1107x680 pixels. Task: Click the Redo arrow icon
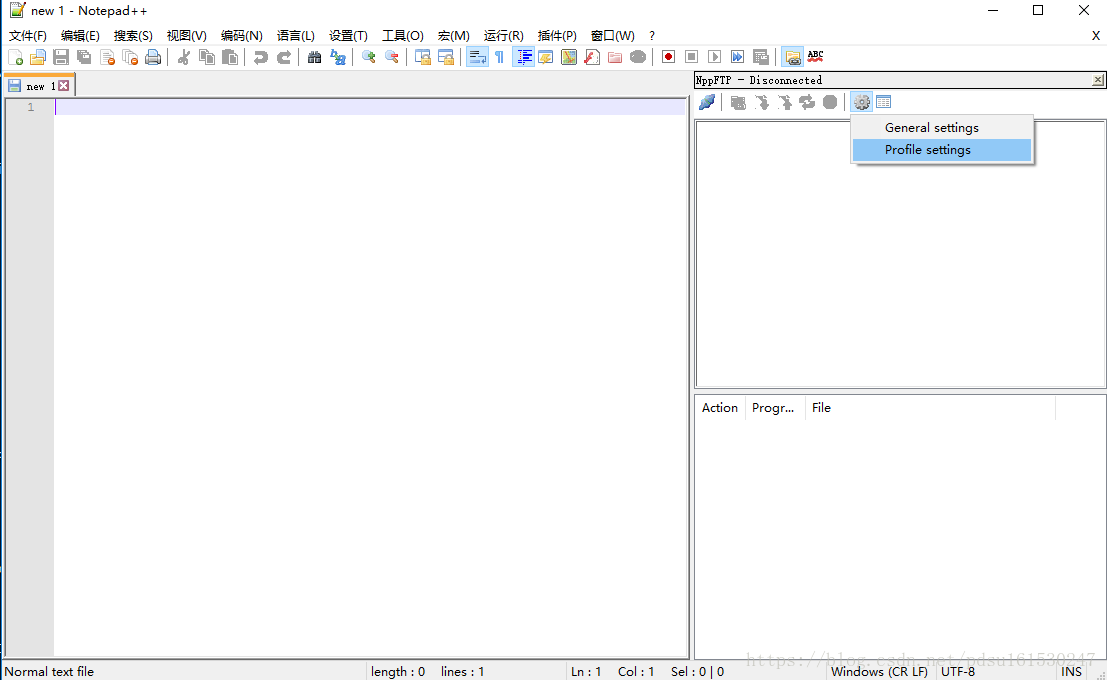point(284,57)
